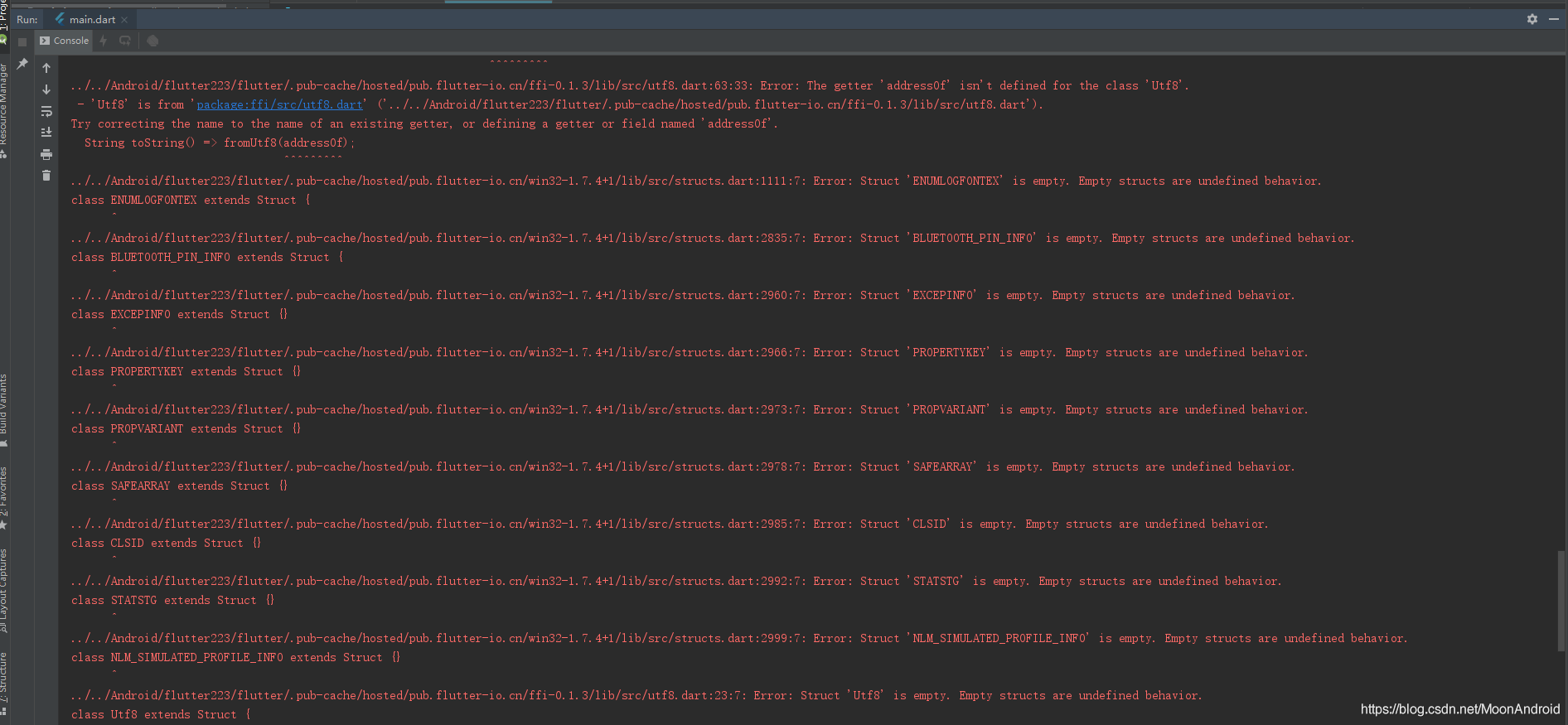Open the Resource Manager side panel
The image size is (1568, 725).
coord(4,111)
